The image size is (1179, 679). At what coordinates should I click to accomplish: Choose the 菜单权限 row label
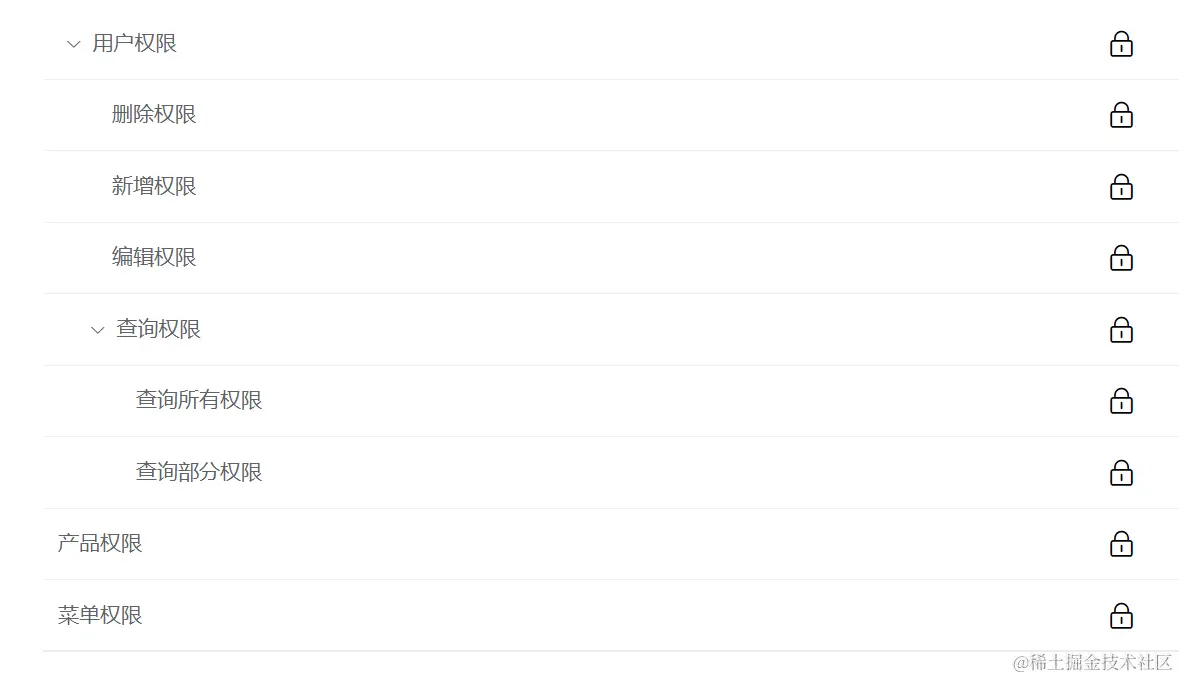coord(100,615)
